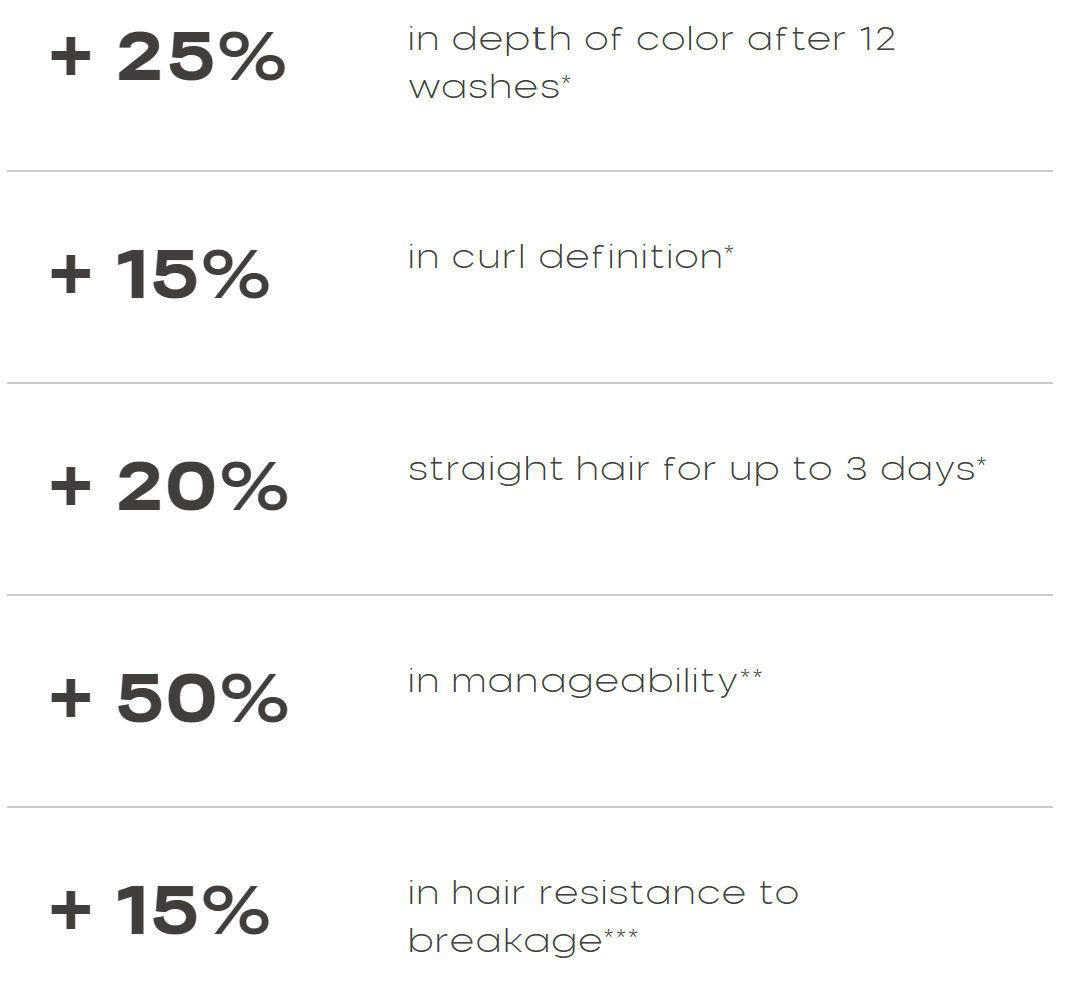Click the word 'breakage'
1070x1008 pixels.
click(x=505, y=941)
